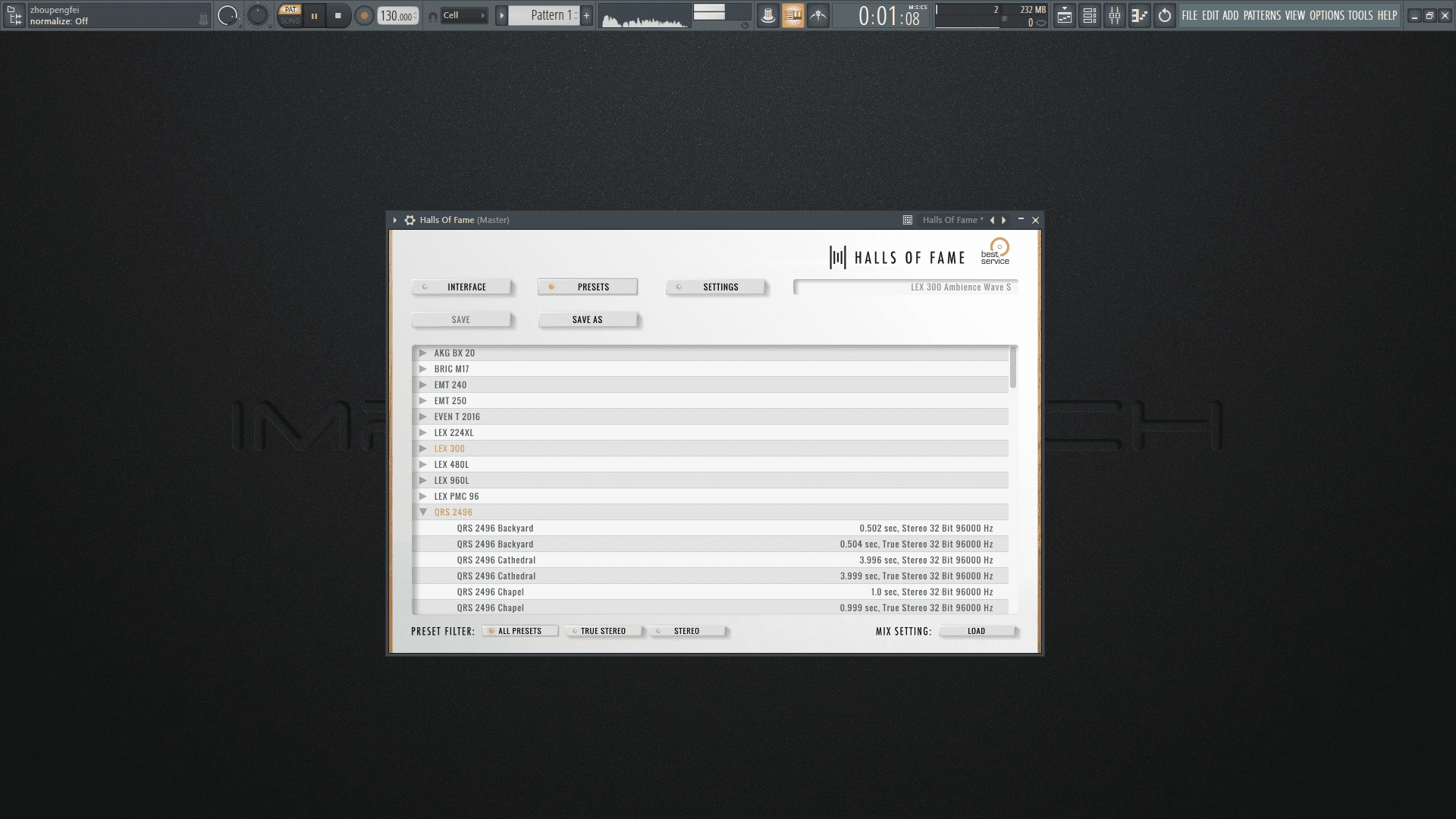The width and height of the screenshot is (1456, 819).
Task: Switch to the INTERFACE view
Action: (x=462, y=287)
